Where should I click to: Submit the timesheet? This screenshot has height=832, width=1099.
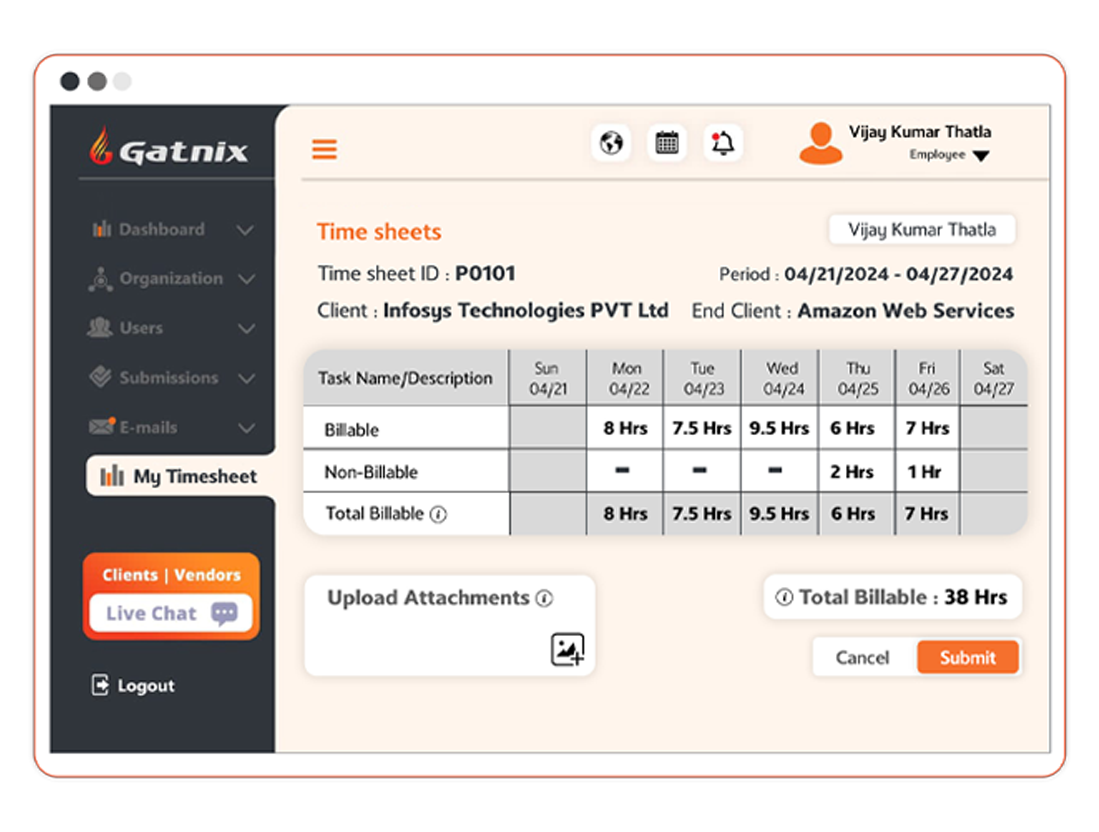click(x=967, y=657)
